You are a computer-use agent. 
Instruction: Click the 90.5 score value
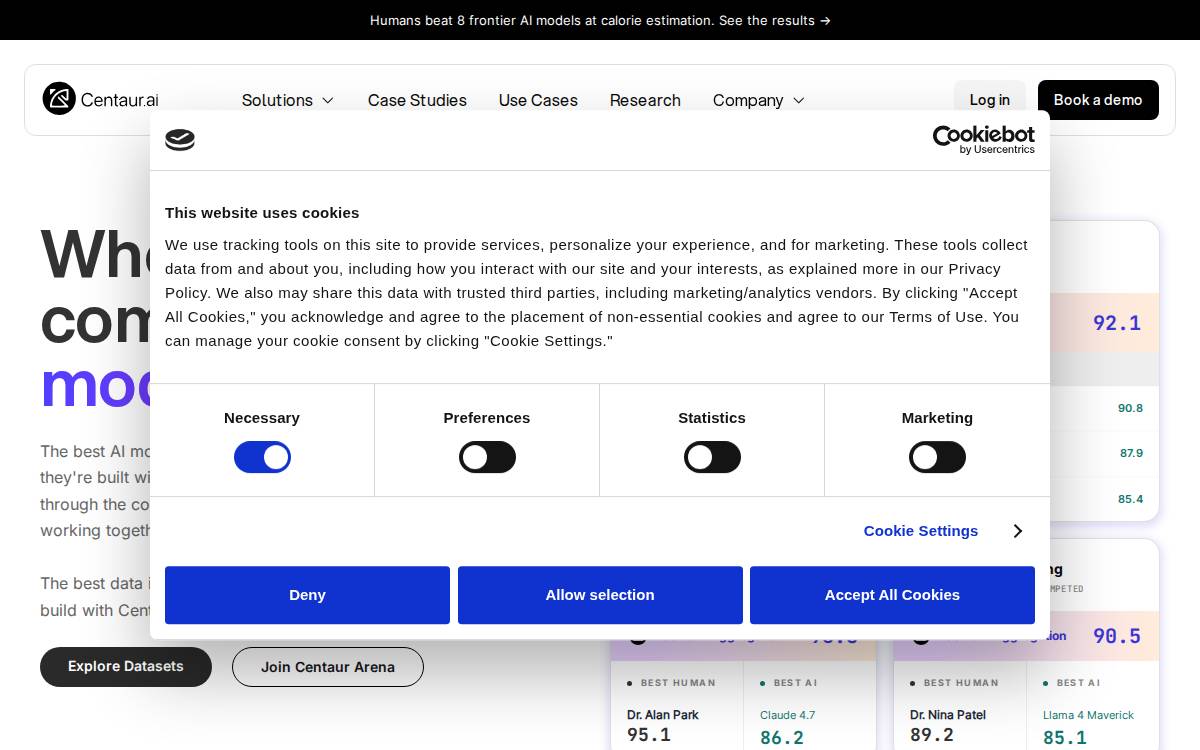(1117, 636)
